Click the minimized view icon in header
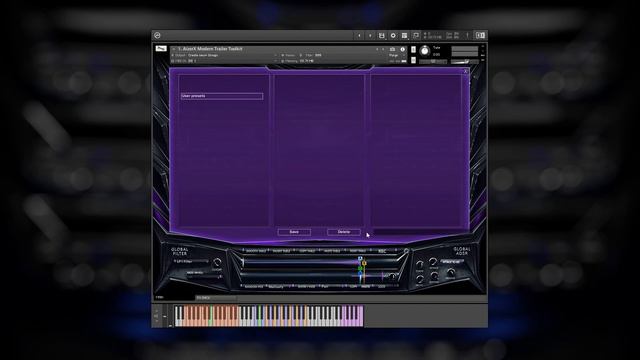The width and height of the screenshot is (640, 360). click(x=416, y=36)
